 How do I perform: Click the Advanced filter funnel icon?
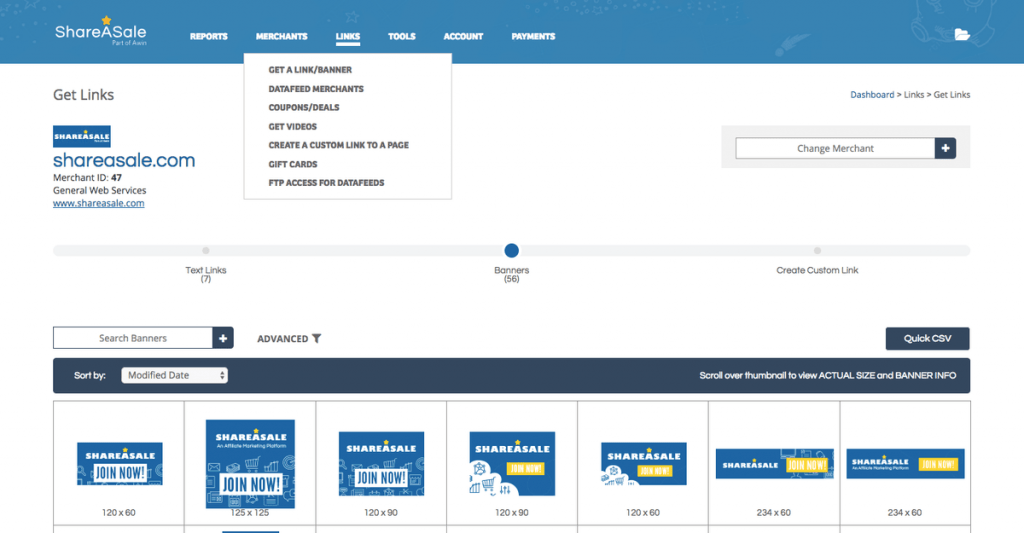(317, 338)
